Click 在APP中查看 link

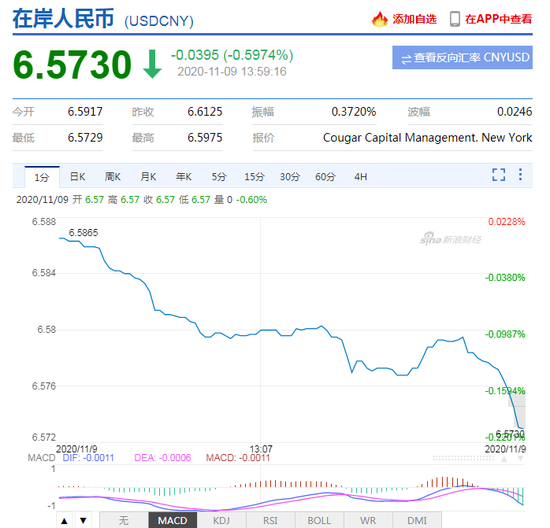[498, 19]
